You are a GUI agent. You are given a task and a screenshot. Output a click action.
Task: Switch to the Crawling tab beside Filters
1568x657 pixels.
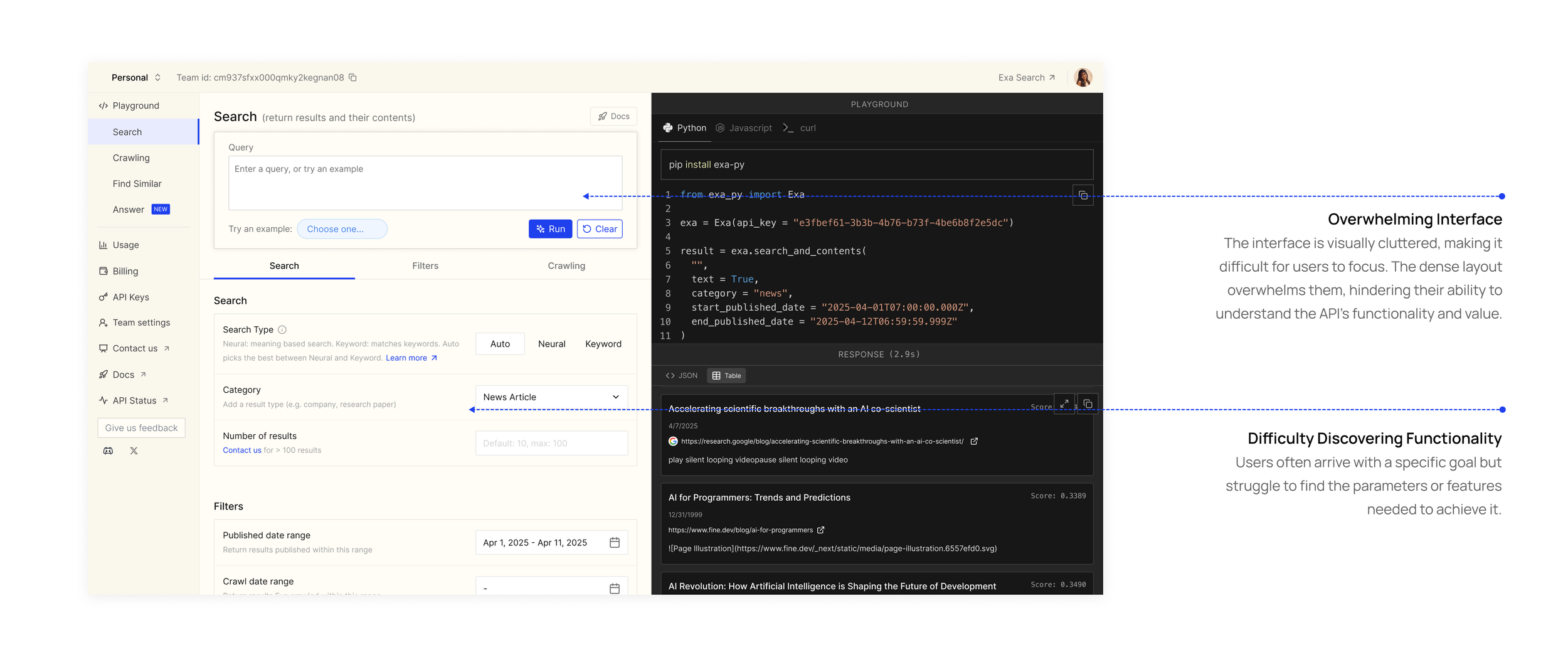pos(566,266)
